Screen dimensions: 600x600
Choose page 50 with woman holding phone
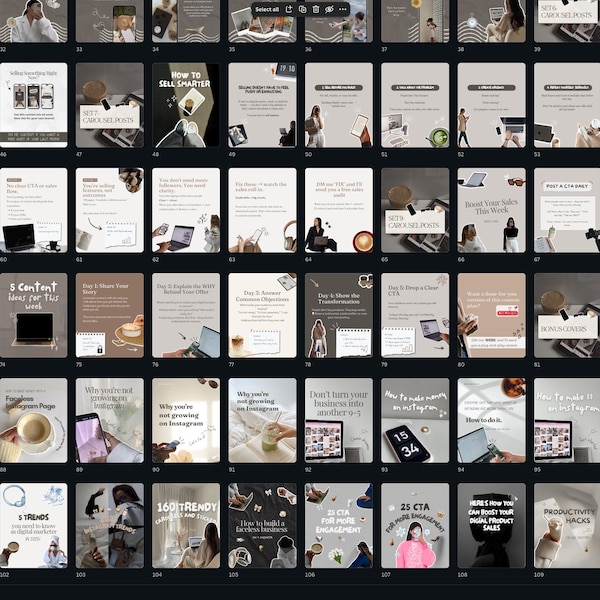pyautogui.click(x=339, y=105)
